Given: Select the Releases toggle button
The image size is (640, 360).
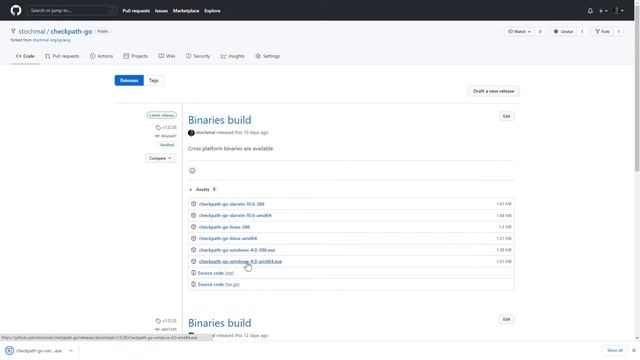Looking at the screenshot, I should click(129, 80).
